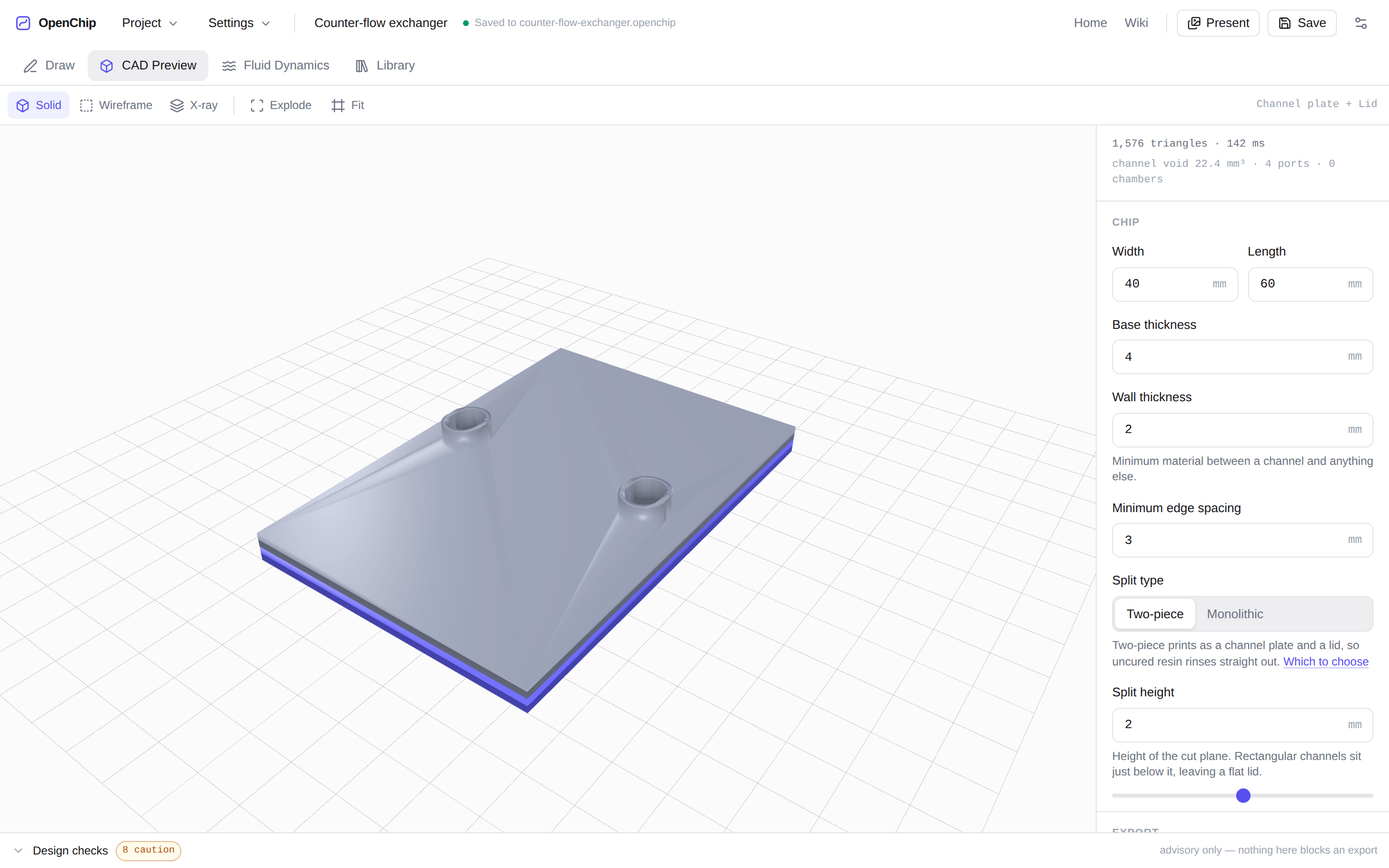This screenshot has height=868, width=1389.
Task: Click the '1,576 triangles · 142 ms' text
Action: click(x=1188, y=144)
